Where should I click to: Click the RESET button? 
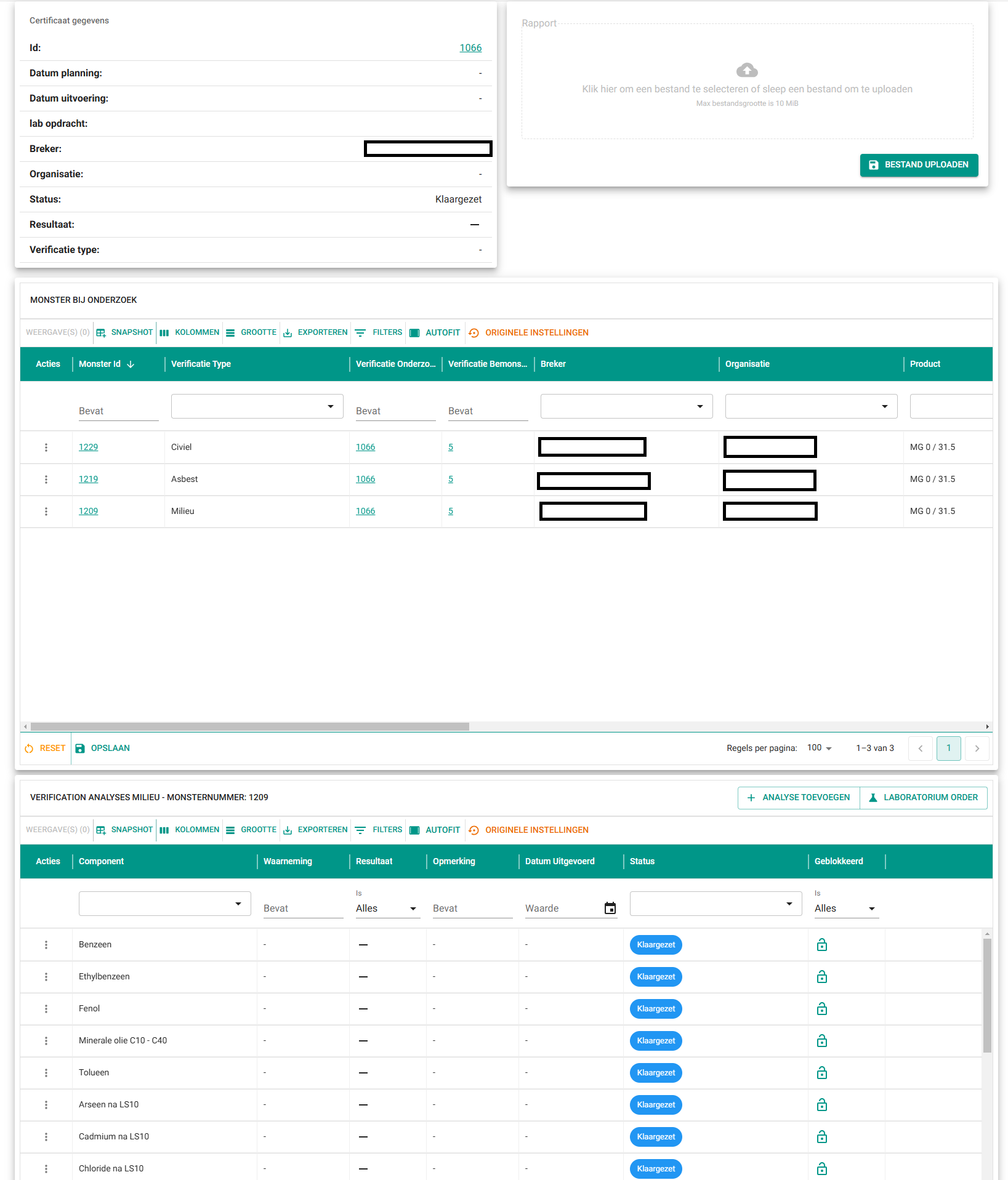click(45, 749)
